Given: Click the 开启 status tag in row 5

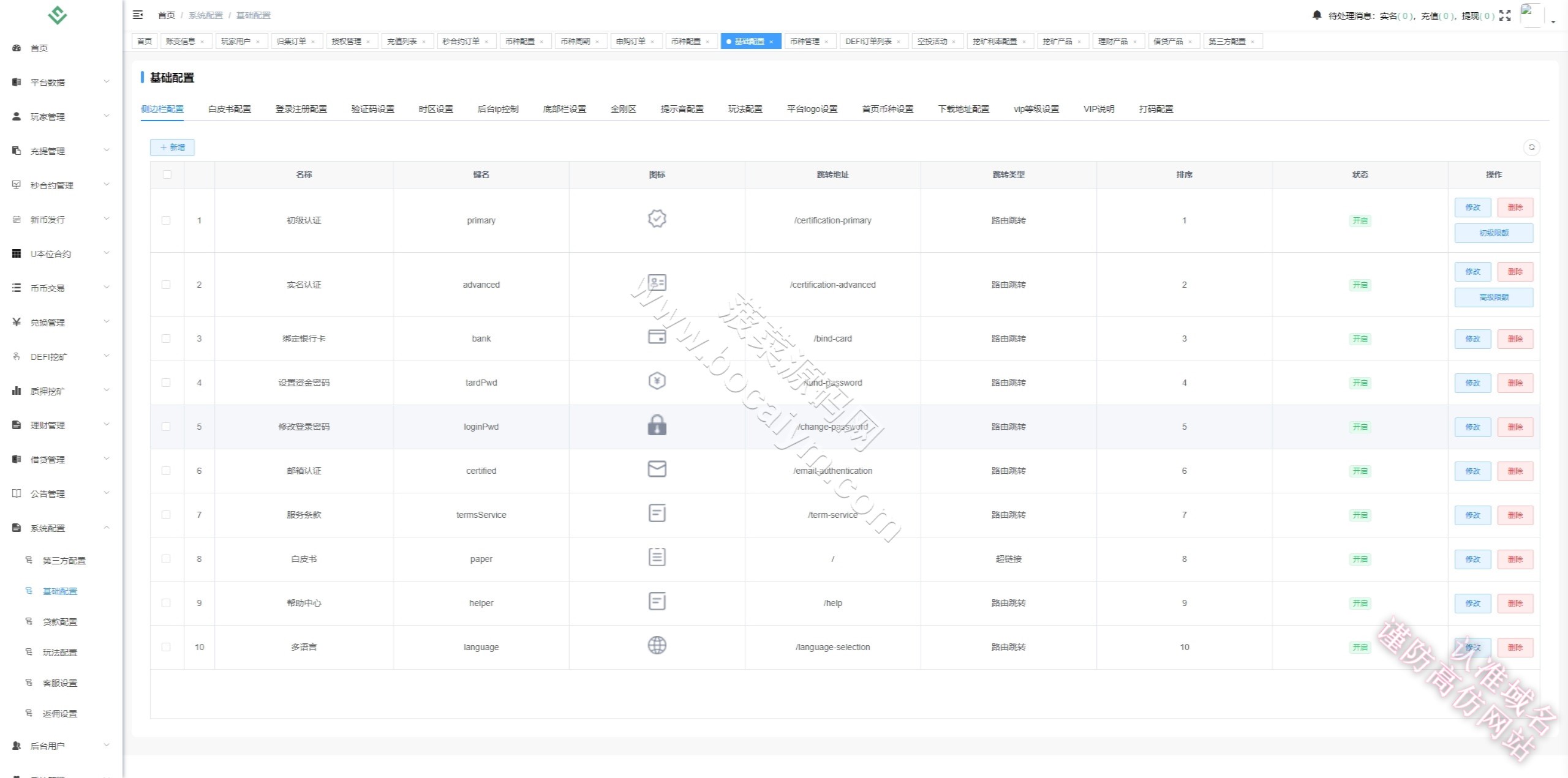Looking at the screenshot, I should click(x=1360, y=427).
